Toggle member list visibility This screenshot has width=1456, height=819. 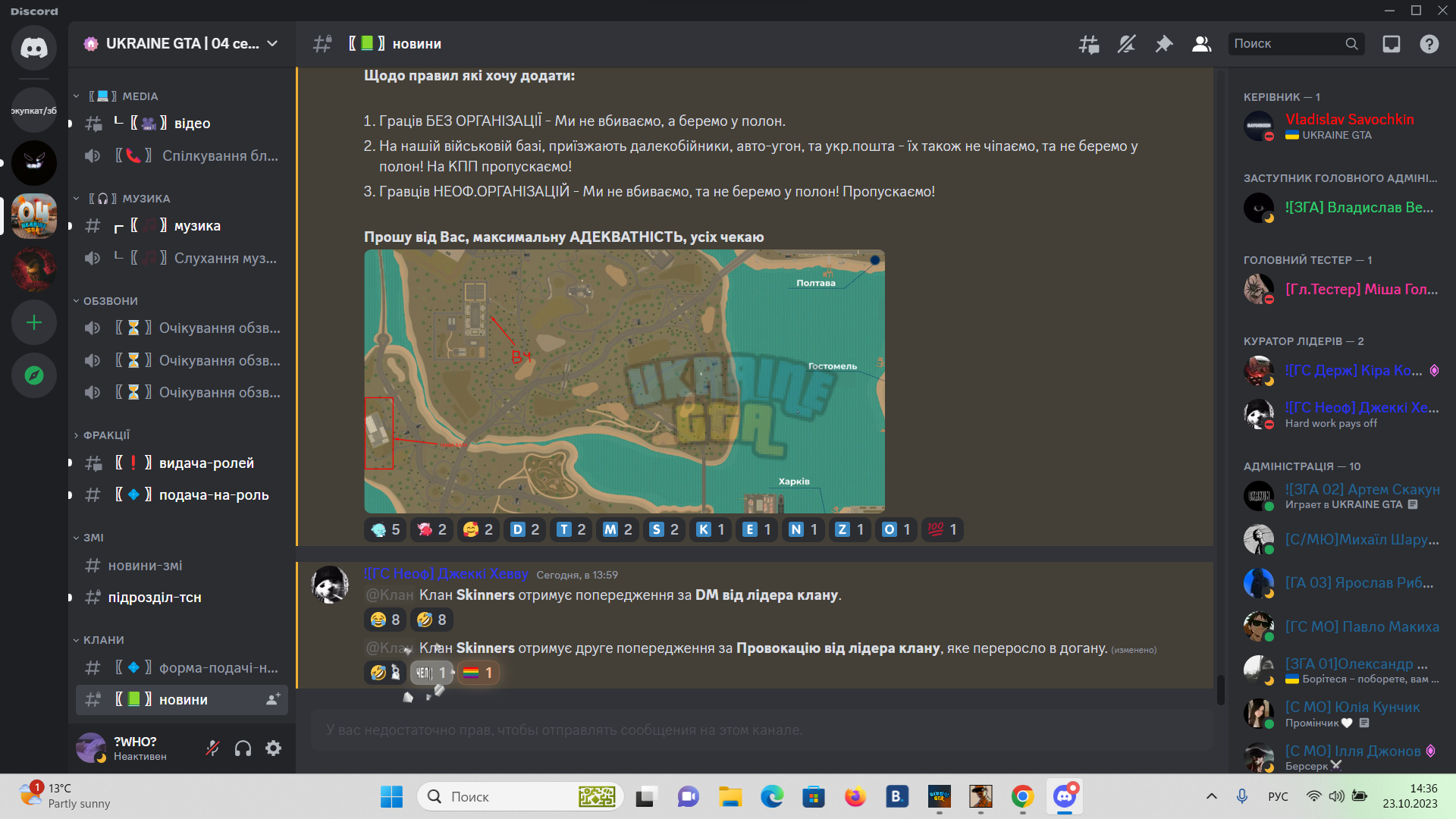pos(1201,44)
